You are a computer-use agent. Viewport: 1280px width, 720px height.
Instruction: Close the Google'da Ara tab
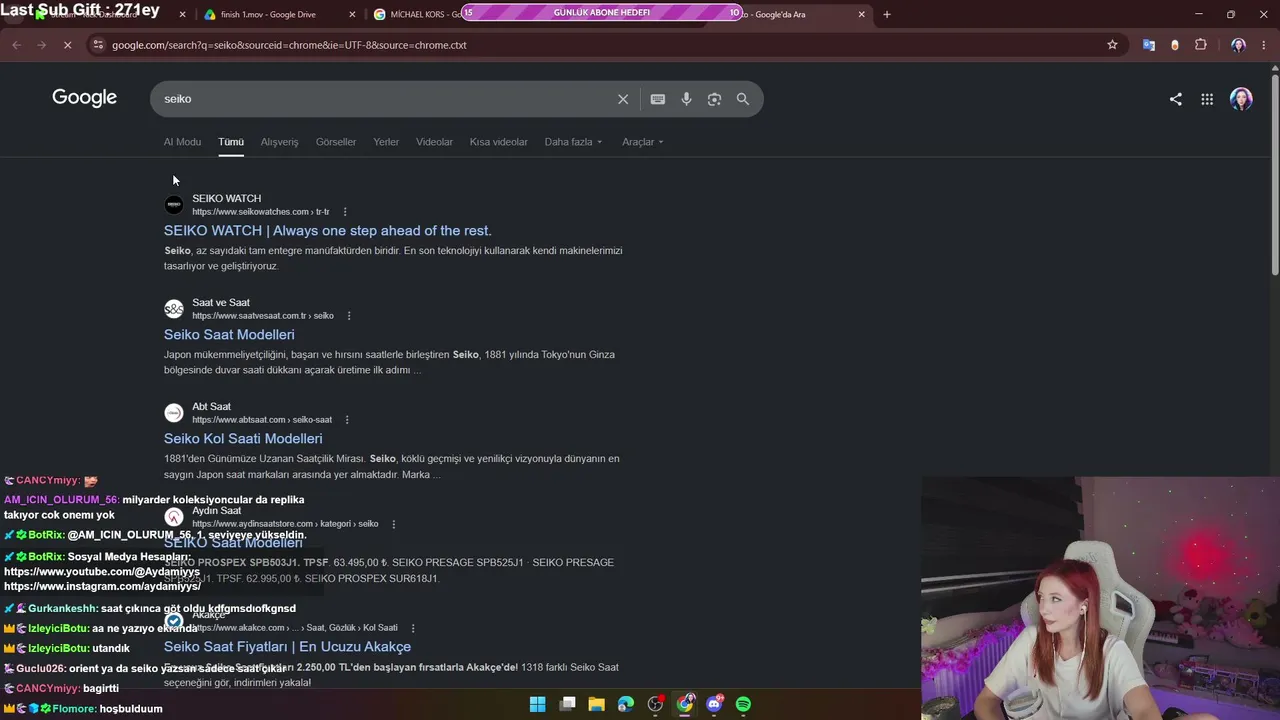862,15
